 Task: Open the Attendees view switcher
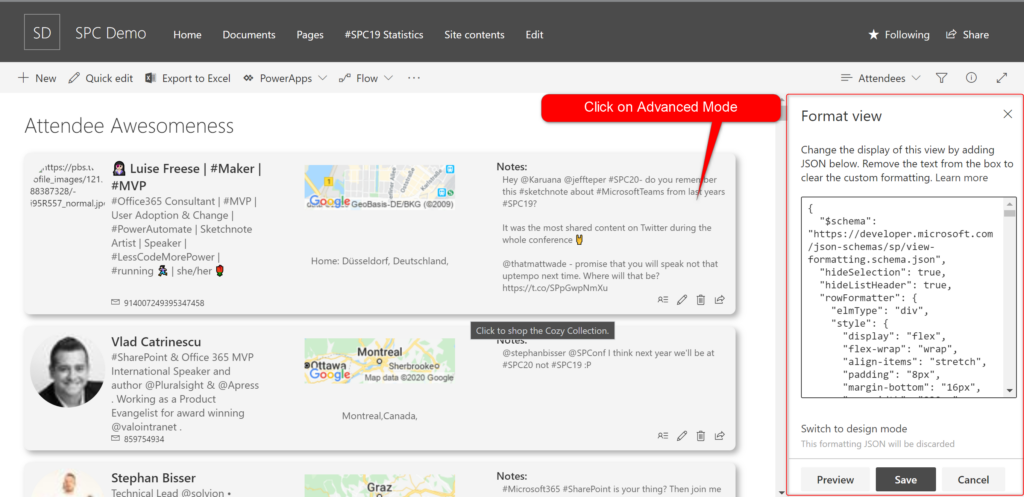880,78
